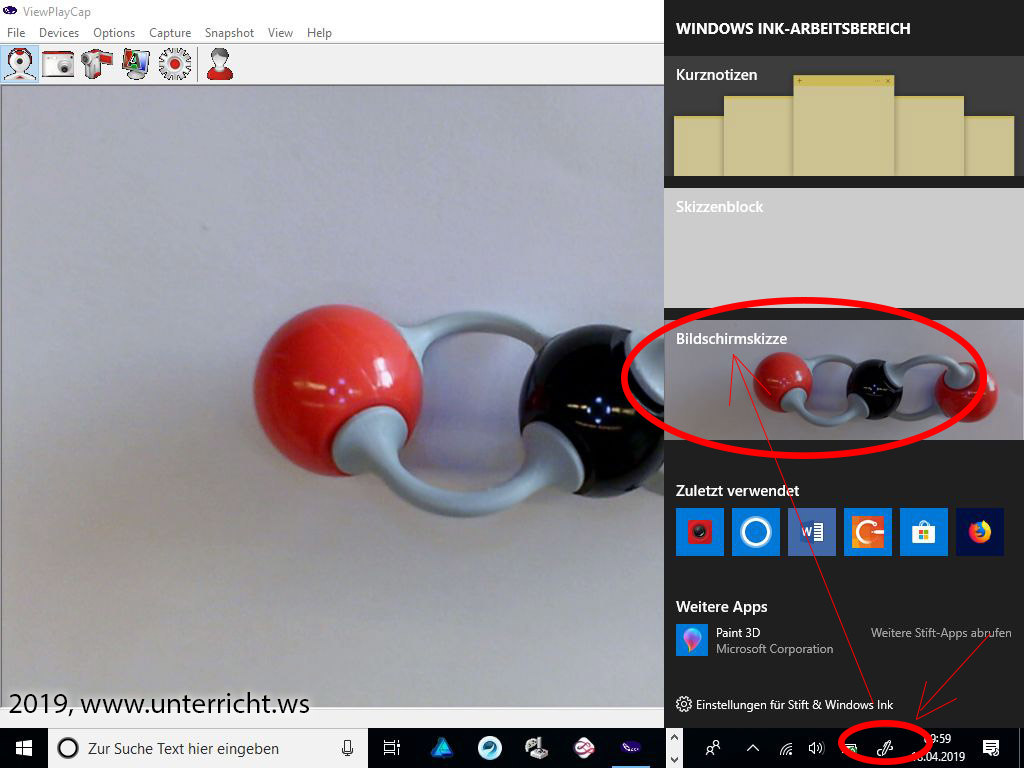
Task: Click Weitere Stift-Apps abrufen link
Action: point(940,633)
